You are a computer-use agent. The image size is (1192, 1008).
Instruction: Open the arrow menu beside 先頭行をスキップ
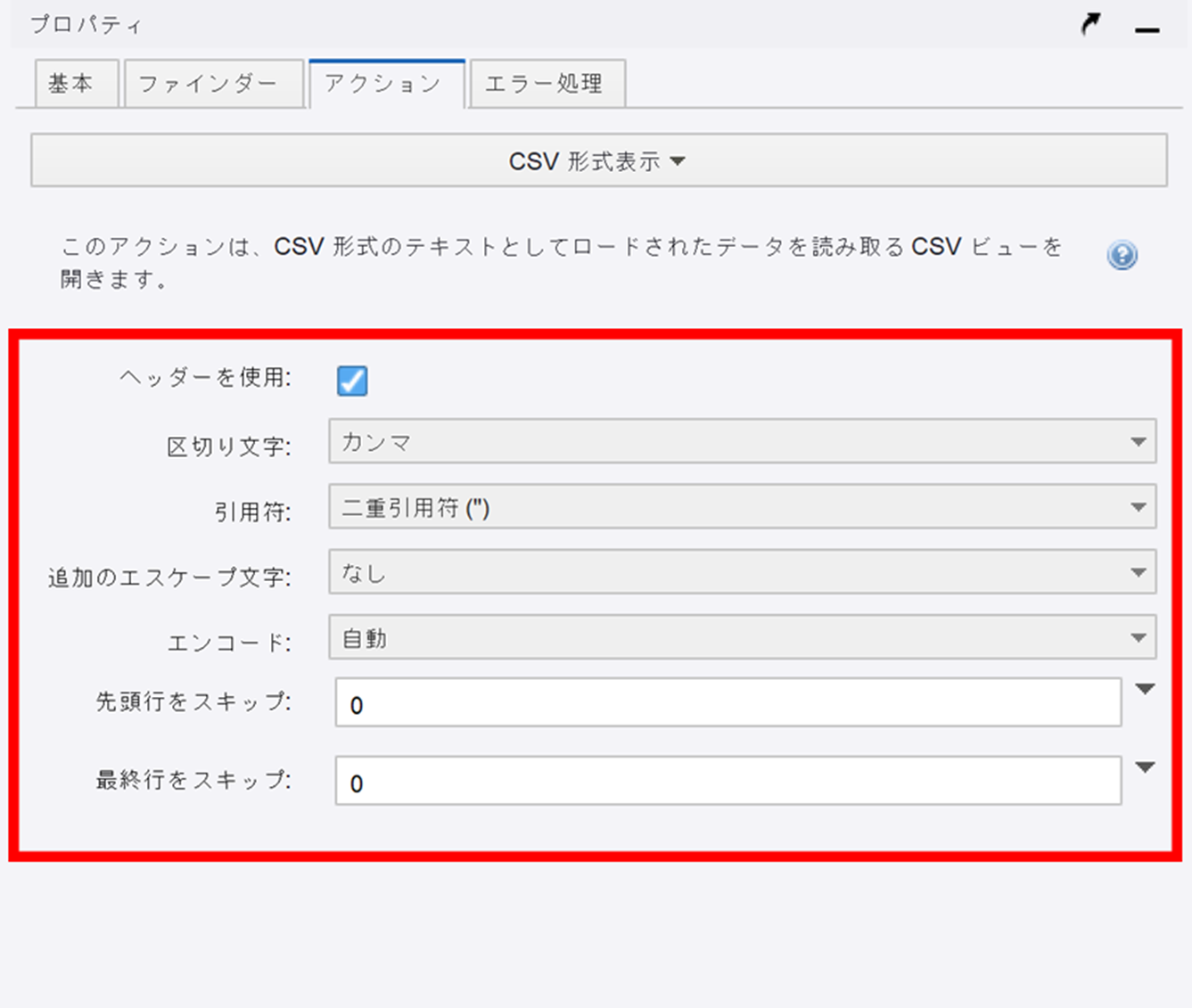click(1146, 689)
